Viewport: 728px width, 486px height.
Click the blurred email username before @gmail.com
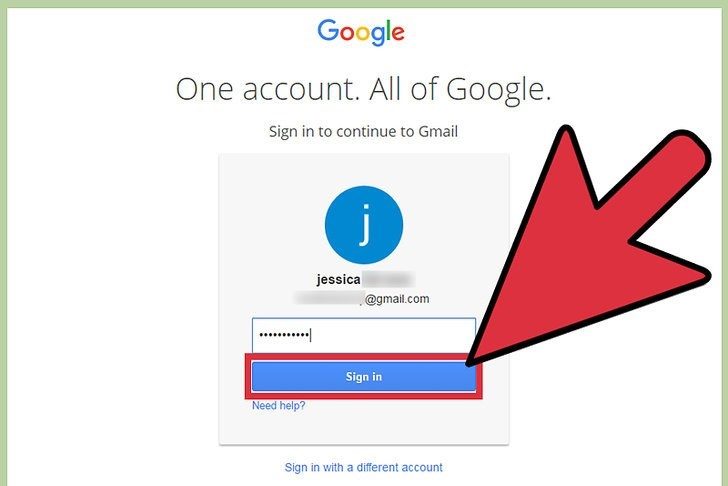328,298
